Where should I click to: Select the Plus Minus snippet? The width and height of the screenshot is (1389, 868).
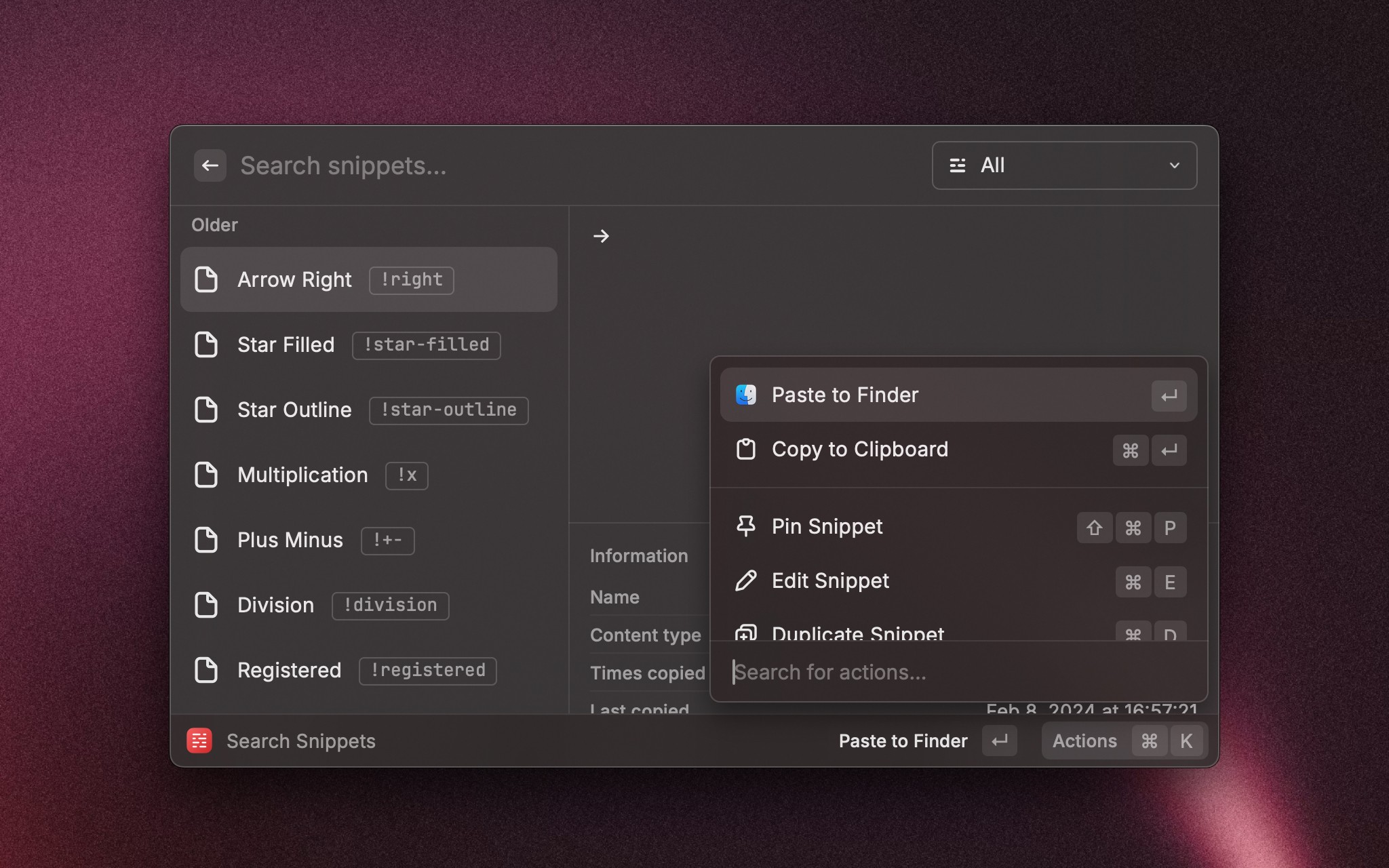pyautogui.click(x=369, y=540)
